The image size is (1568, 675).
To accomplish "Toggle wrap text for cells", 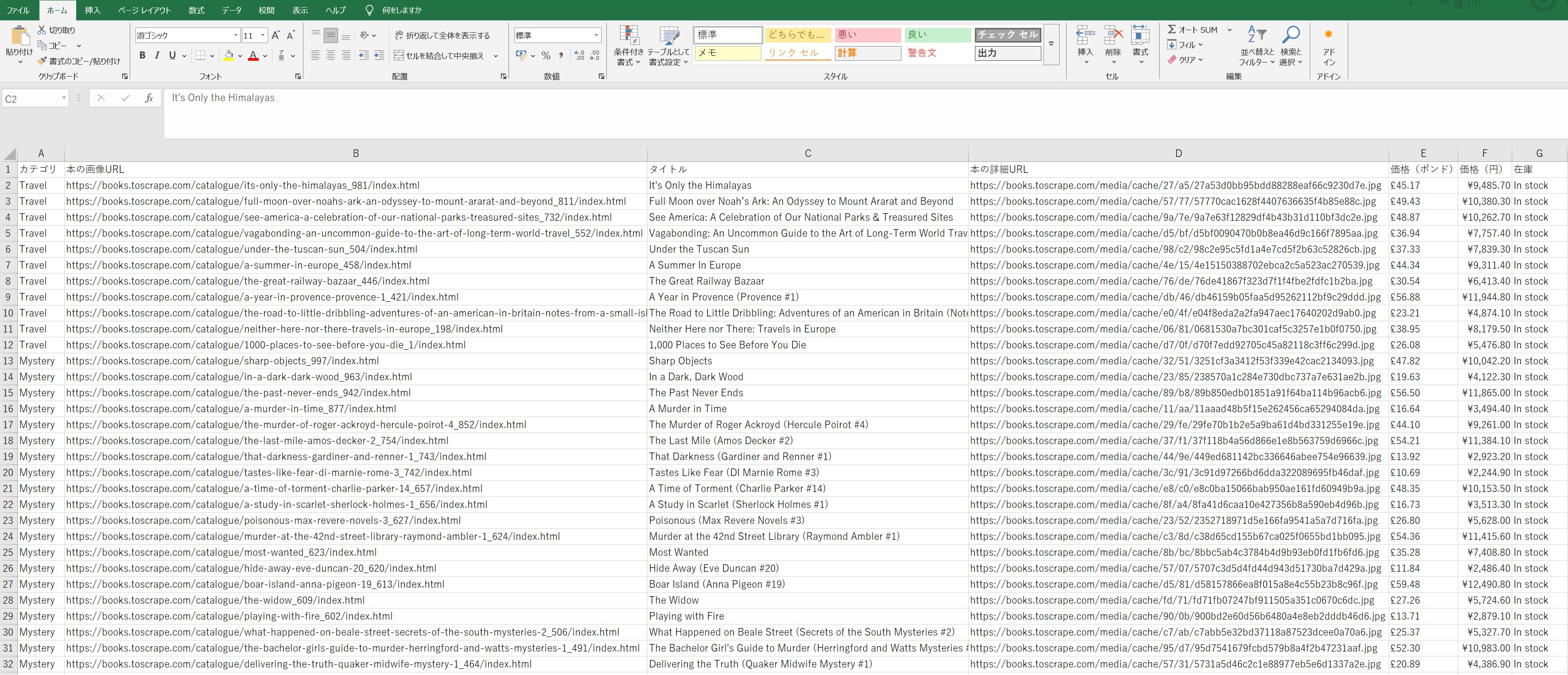I will pyautogui.click(x=442, y=35).
